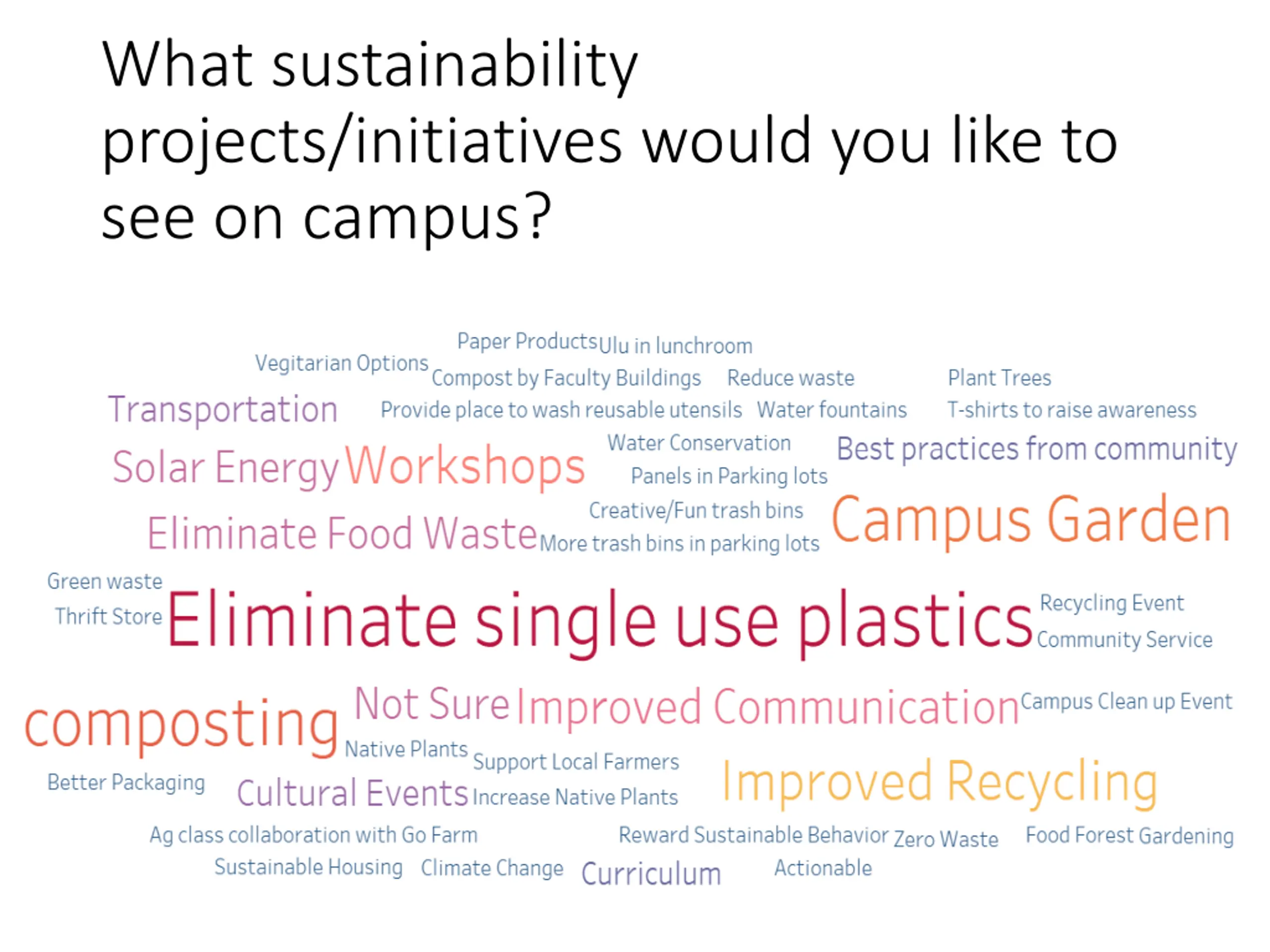Click the purple 'Transportation' word

click(223, 410)
